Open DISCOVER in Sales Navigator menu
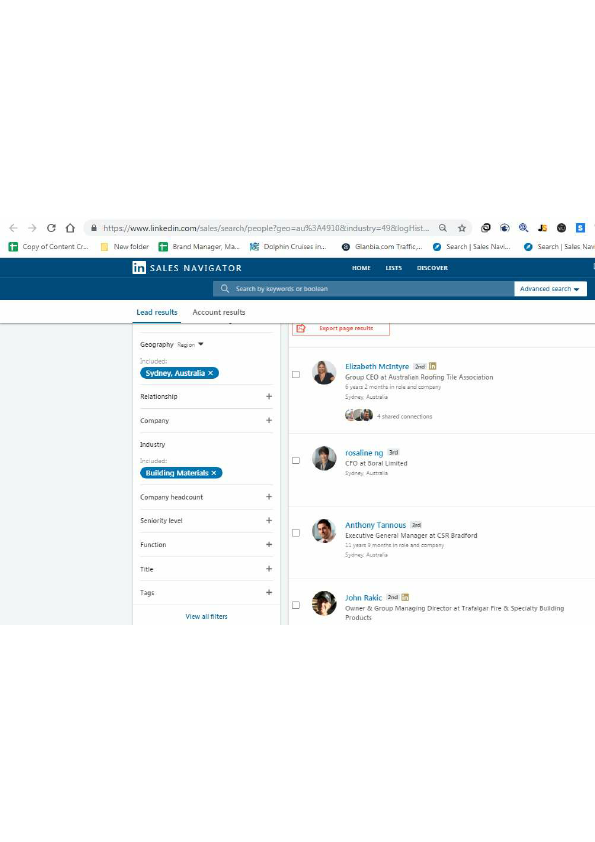Screen dimensions: 595x842 click(432, 267)
